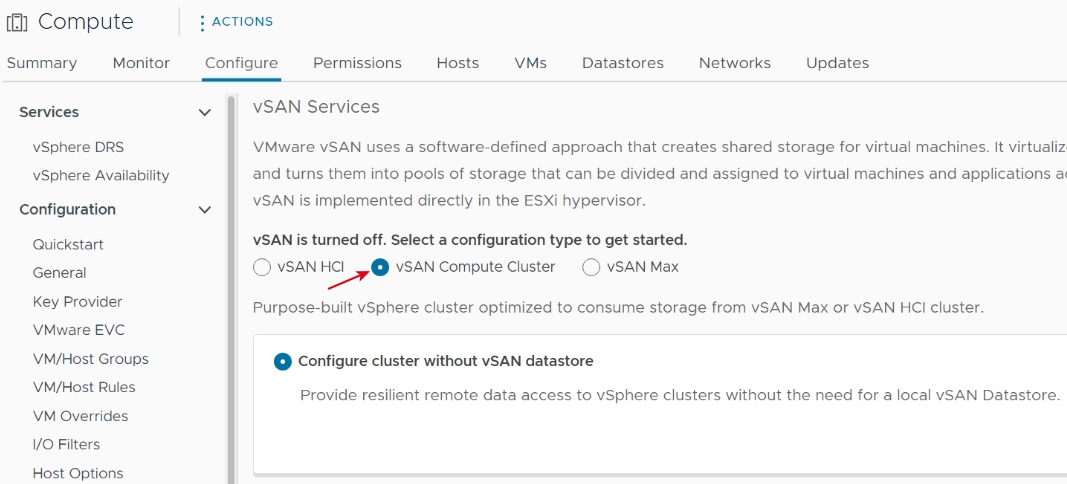1067x484 pixels.
Task: Collapse the Configuration section chevron
Action: 204,210
